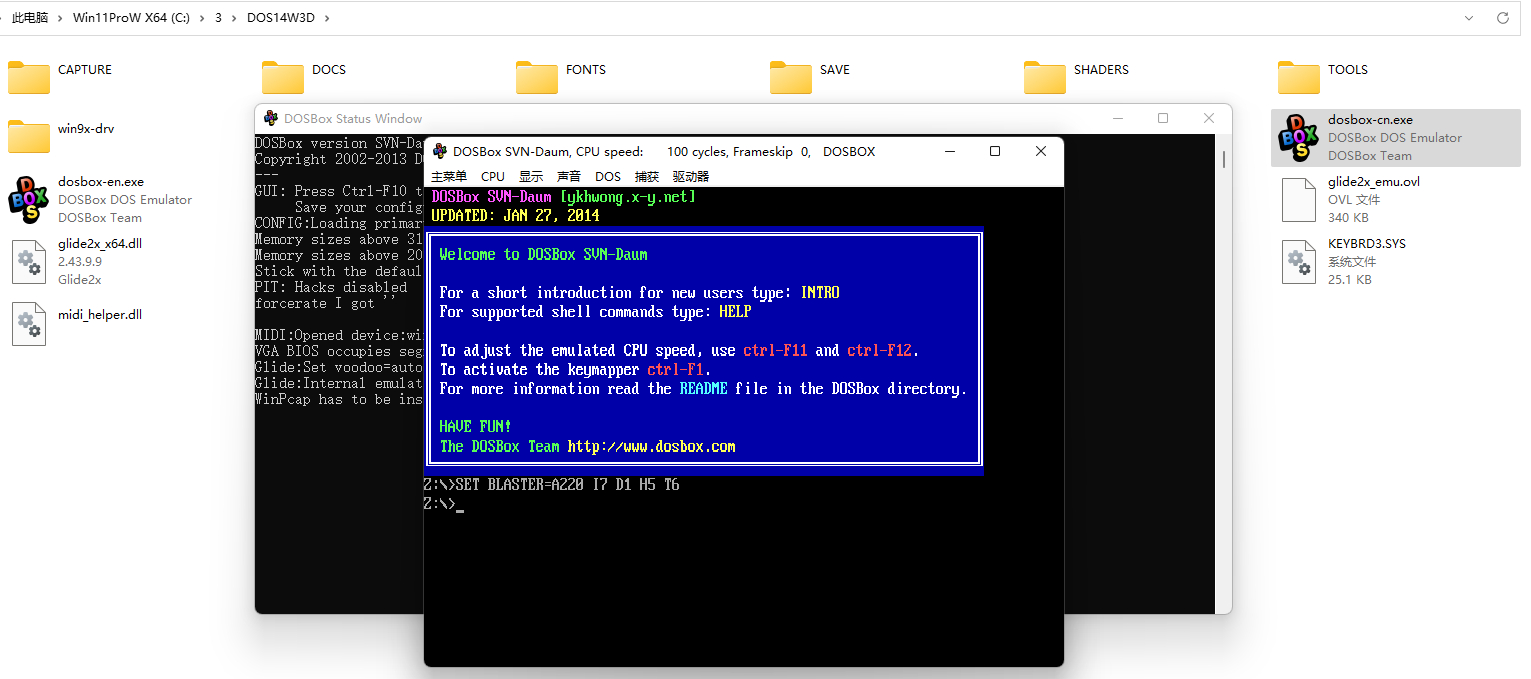Open the CAPTURE folder icon
The width and height of the screenshot is (1531, 679).
click(x=29, y=77)
